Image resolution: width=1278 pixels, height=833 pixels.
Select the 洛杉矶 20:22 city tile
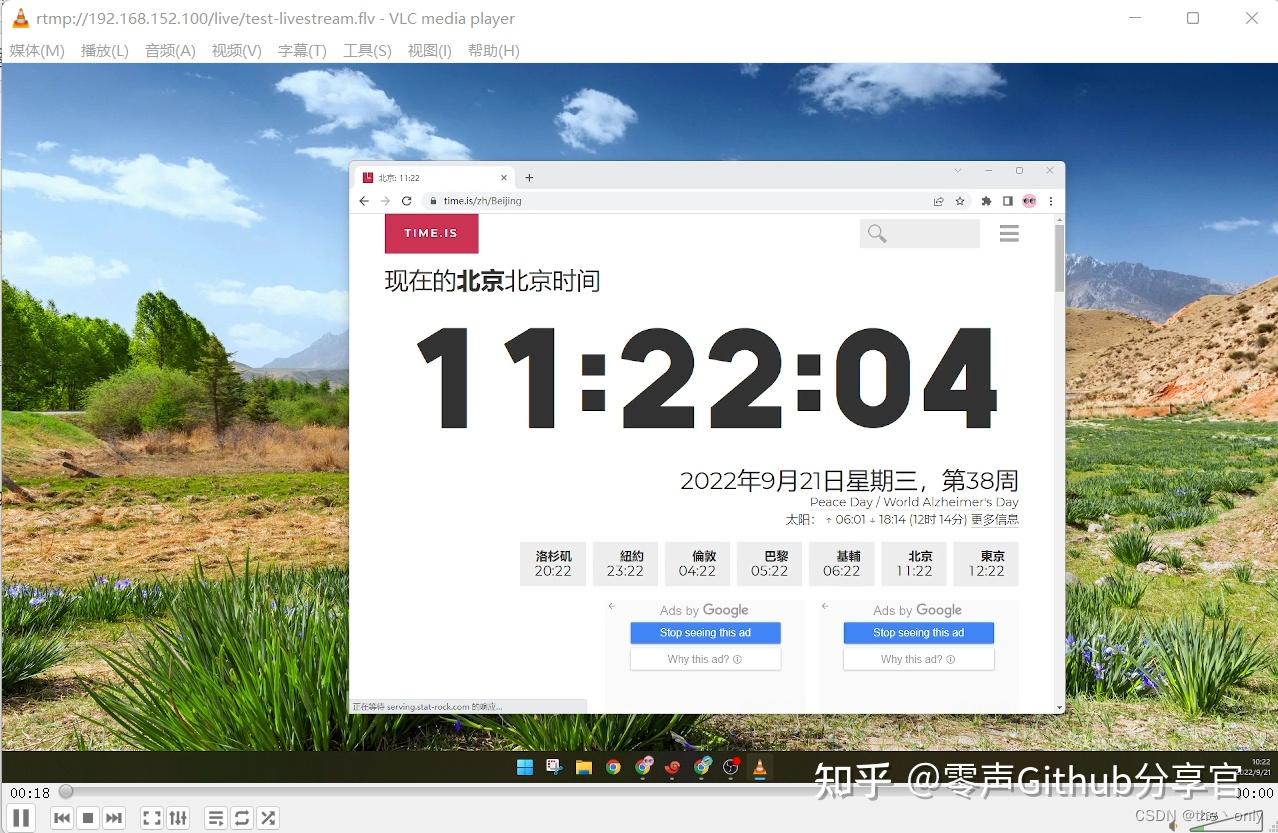click(553, 564)
